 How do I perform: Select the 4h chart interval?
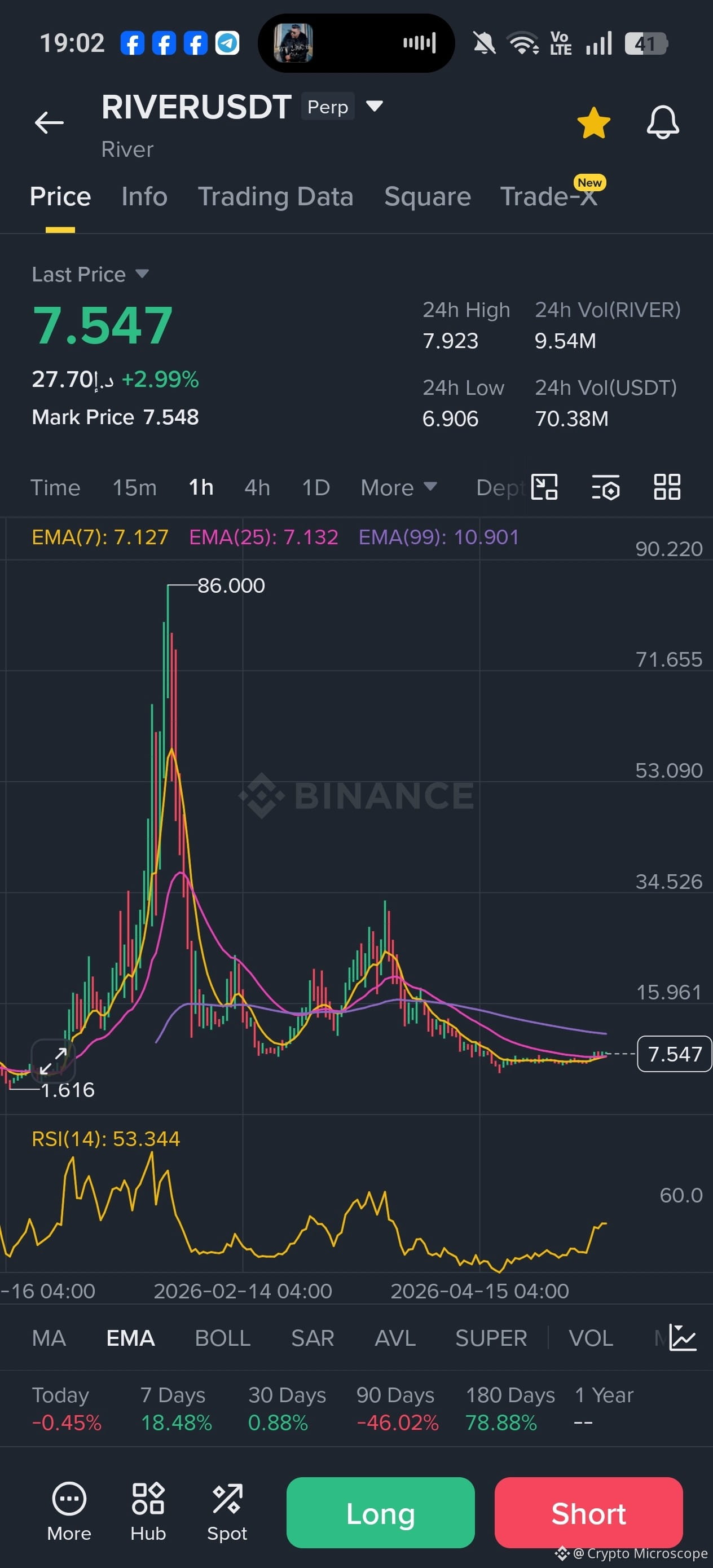[x=257, y=487]
